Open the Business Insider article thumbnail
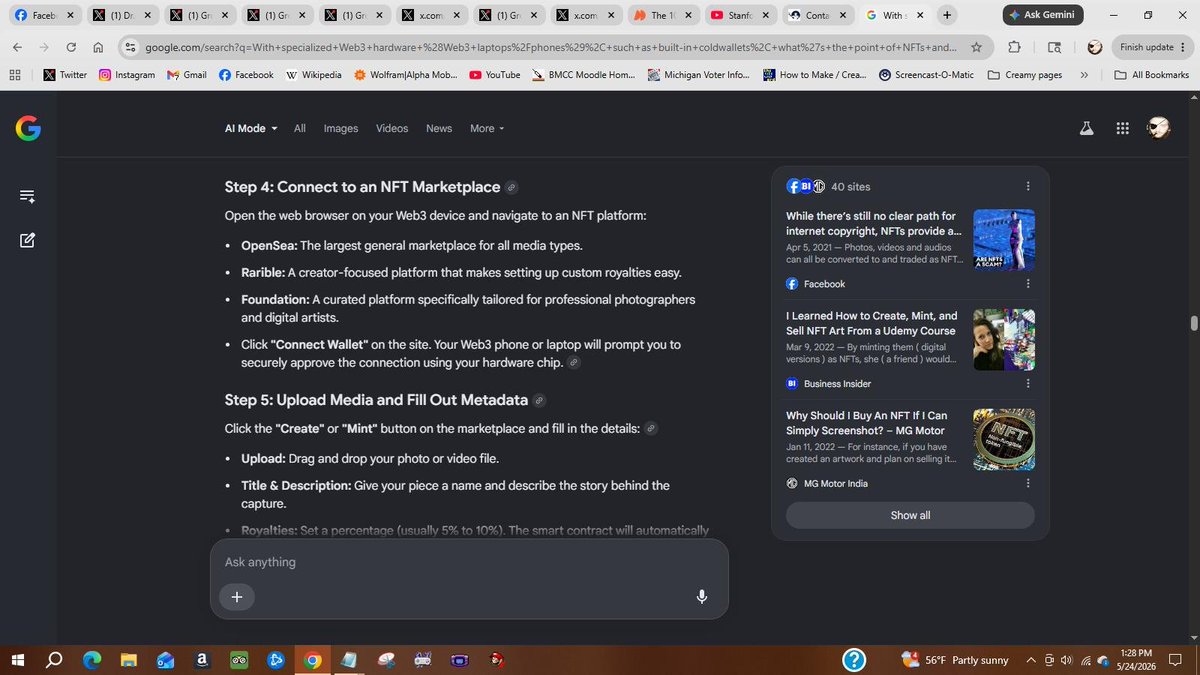This screenshot has height=675, width=1200. [x=1004, y=340]
